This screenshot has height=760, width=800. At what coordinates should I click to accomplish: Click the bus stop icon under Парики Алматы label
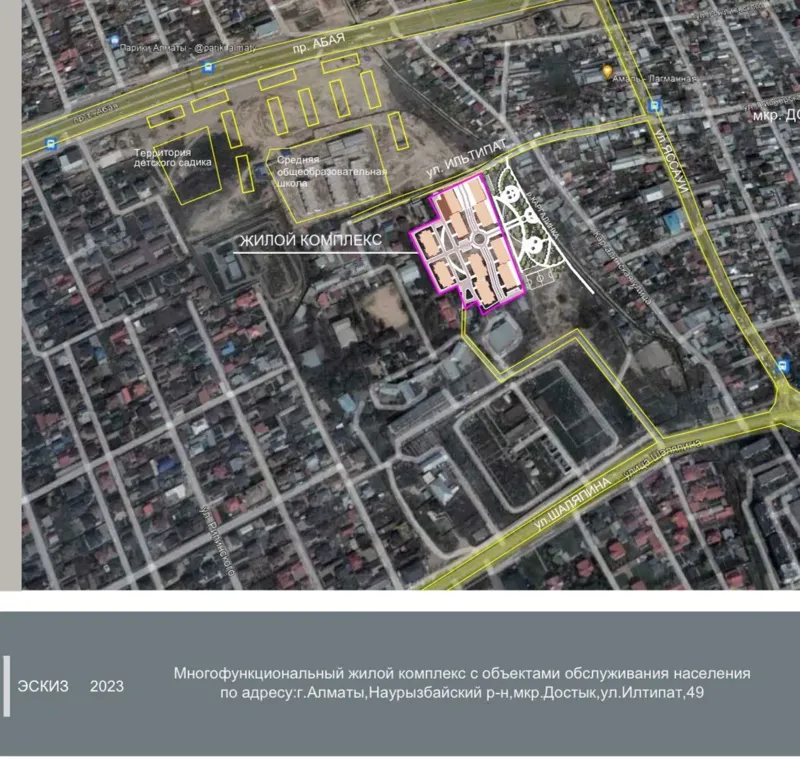click(207, 68)
